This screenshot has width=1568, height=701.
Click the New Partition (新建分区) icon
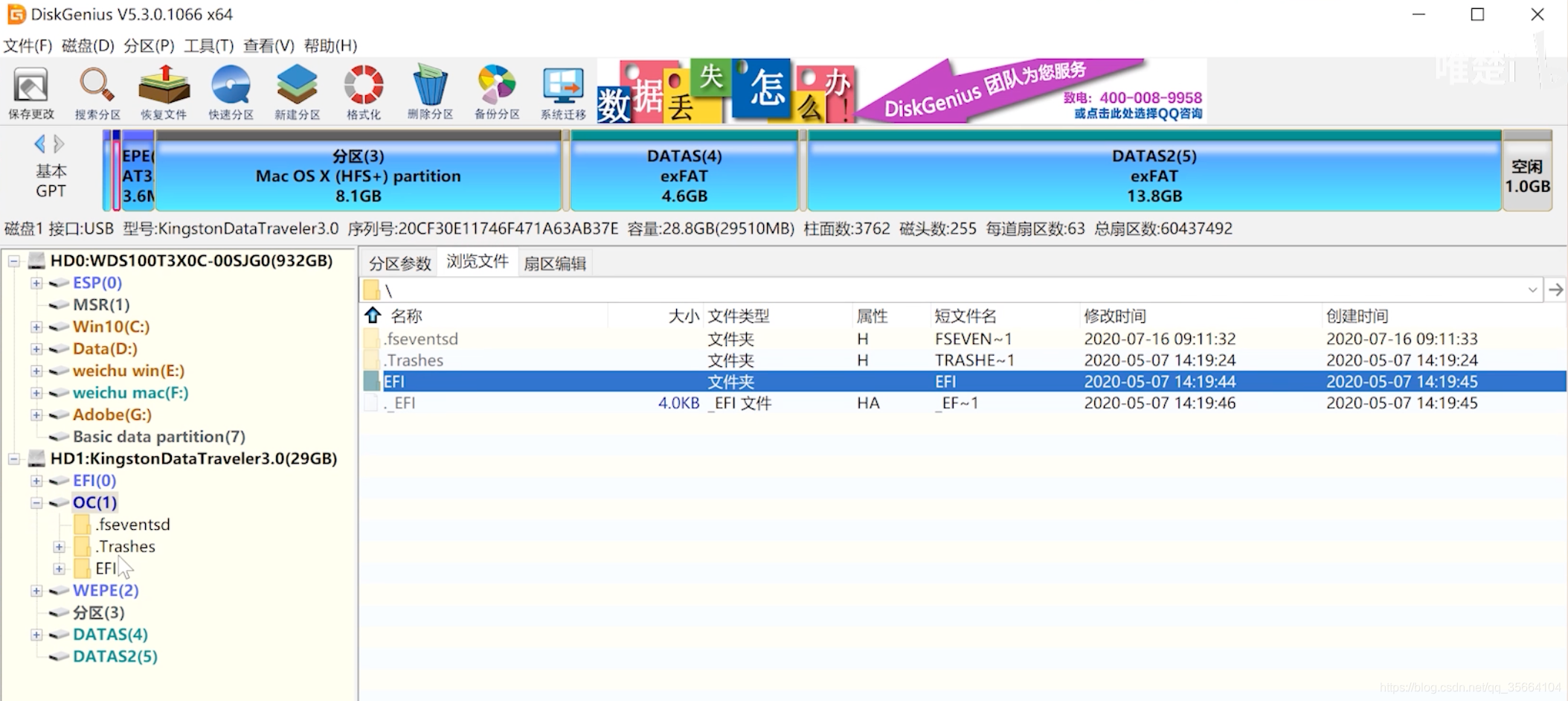[297, 92]
